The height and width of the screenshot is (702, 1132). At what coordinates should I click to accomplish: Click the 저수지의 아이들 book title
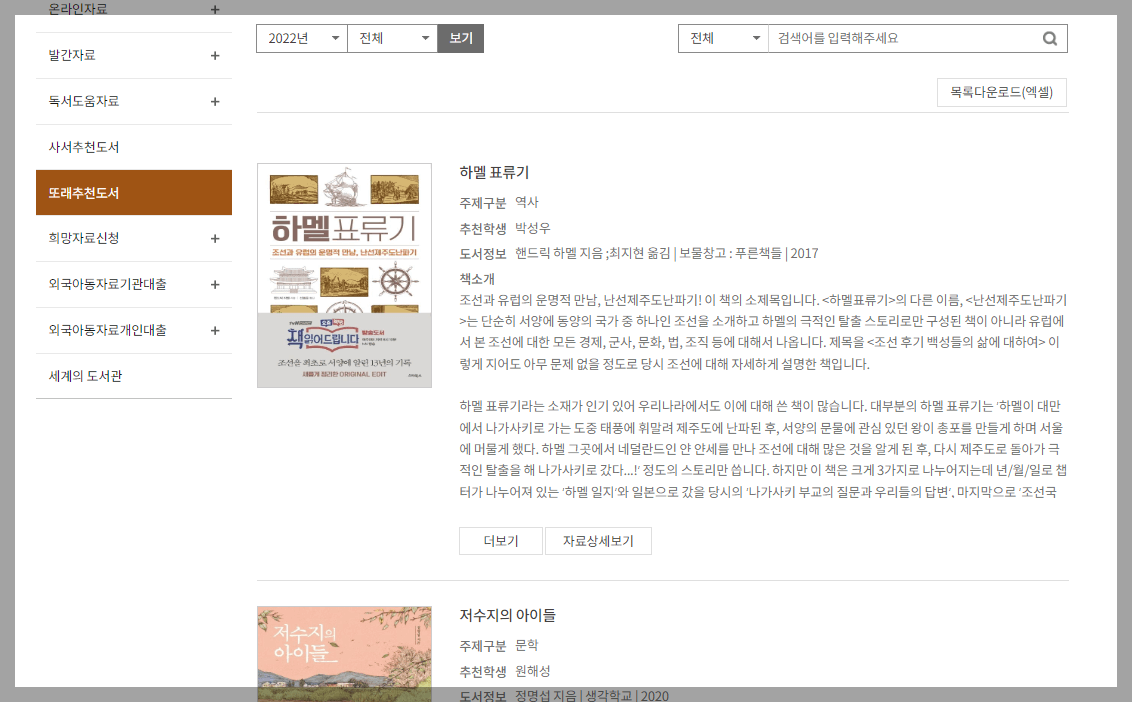508,615
